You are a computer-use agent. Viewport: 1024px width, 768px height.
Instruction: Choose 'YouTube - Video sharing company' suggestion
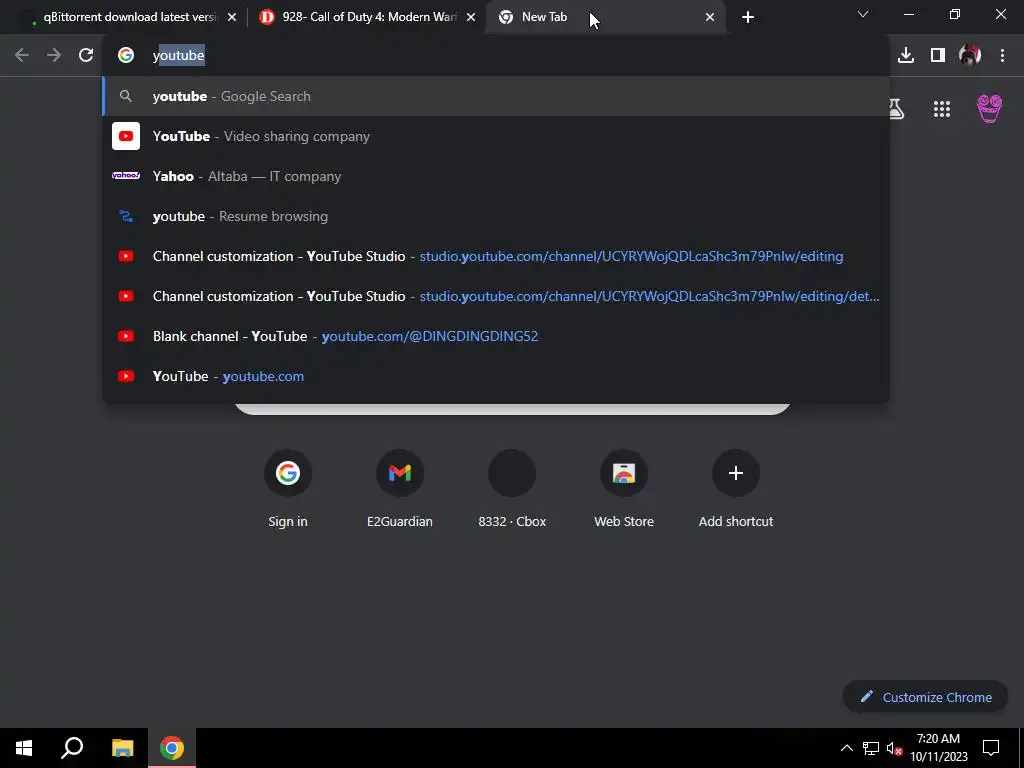click(496, 136)
